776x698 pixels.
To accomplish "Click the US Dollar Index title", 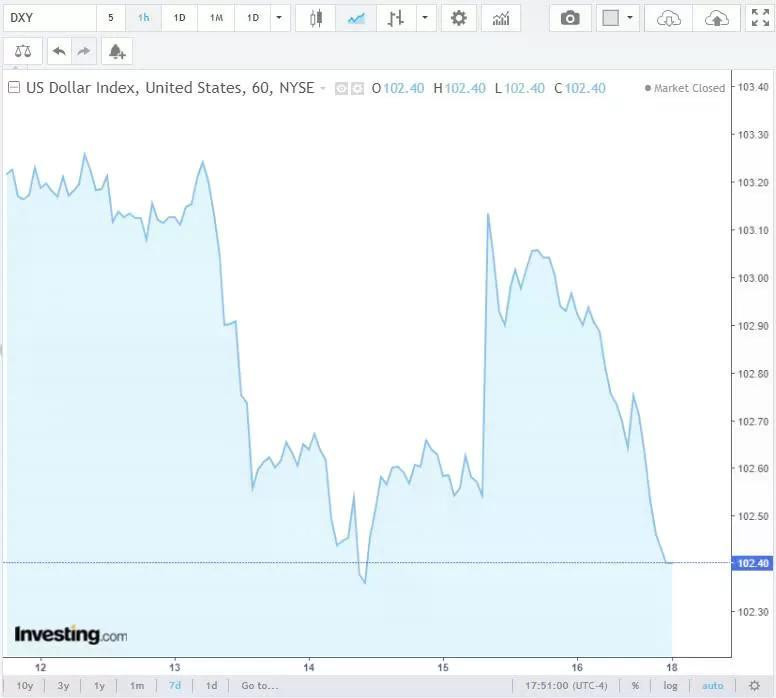I will (x=170, y=88).
